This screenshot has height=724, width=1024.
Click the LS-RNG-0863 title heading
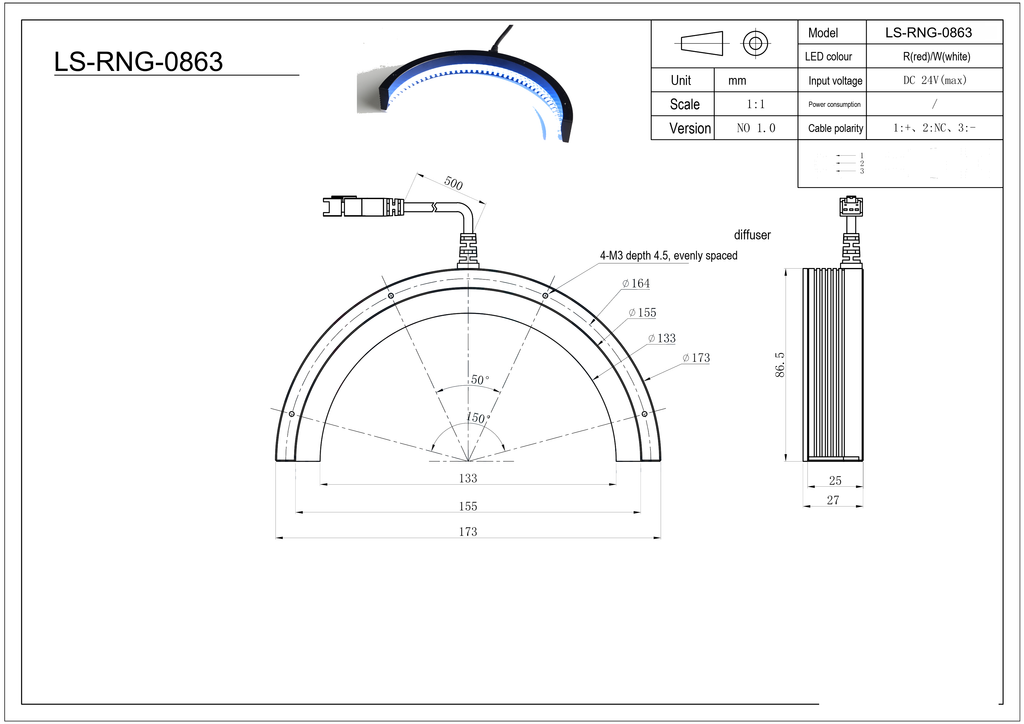(x=138, y=62)
